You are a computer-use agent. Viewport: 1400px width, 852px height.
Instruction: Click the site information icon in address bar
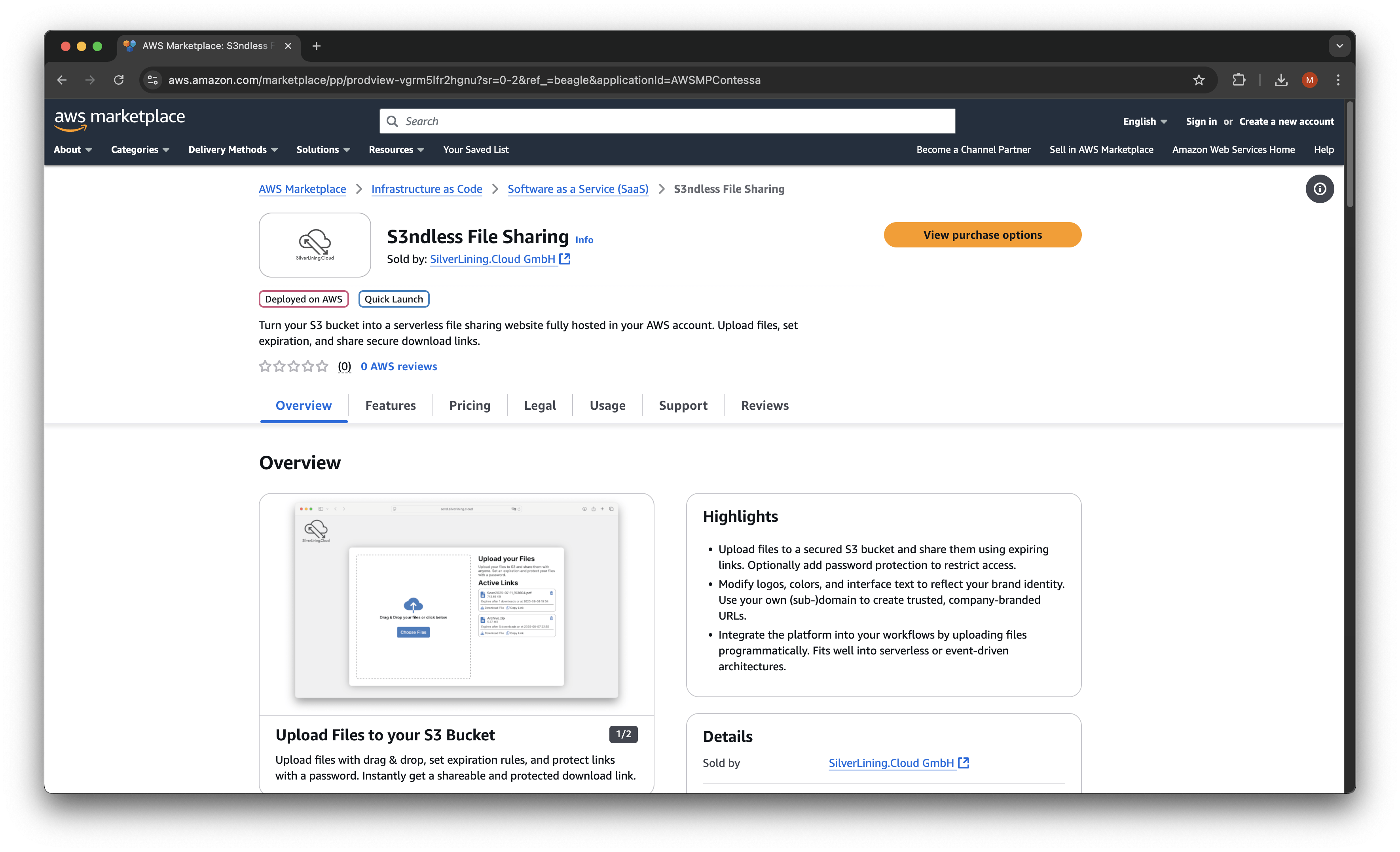pyautogui.click(x=153, y=80)
